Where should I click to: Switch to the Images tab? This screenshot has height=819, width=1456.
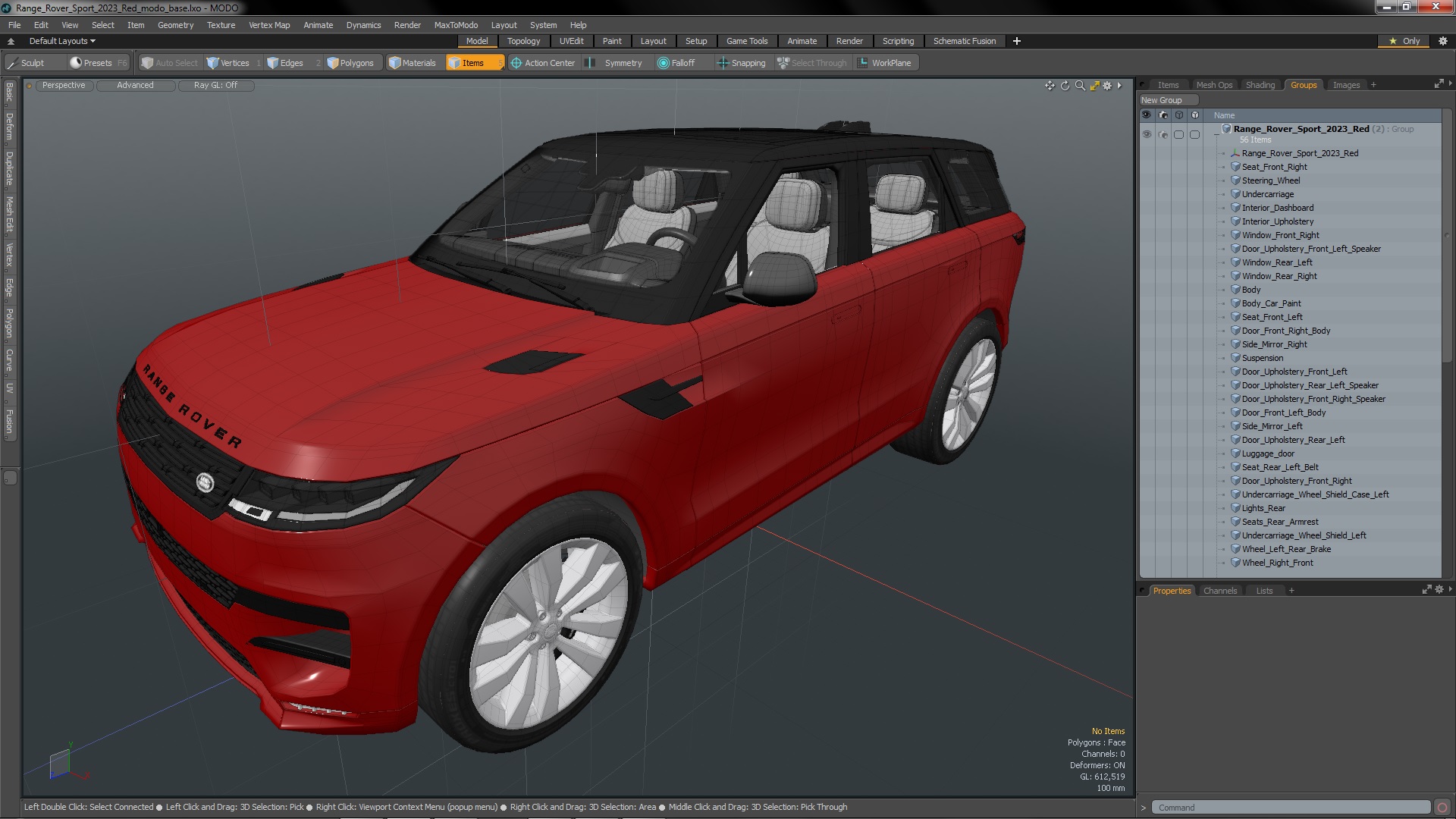[1346, 85]
